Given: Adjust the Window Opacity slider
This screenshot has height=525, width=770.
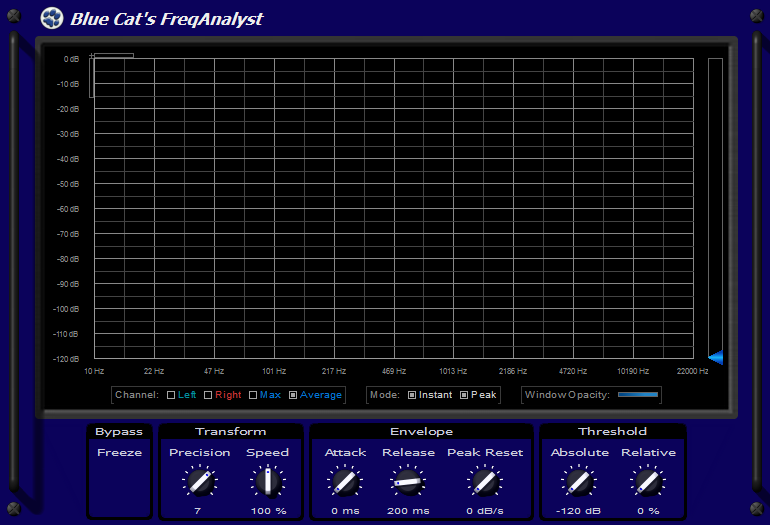Looking at the screenshot, I should [x=638, y=394].
